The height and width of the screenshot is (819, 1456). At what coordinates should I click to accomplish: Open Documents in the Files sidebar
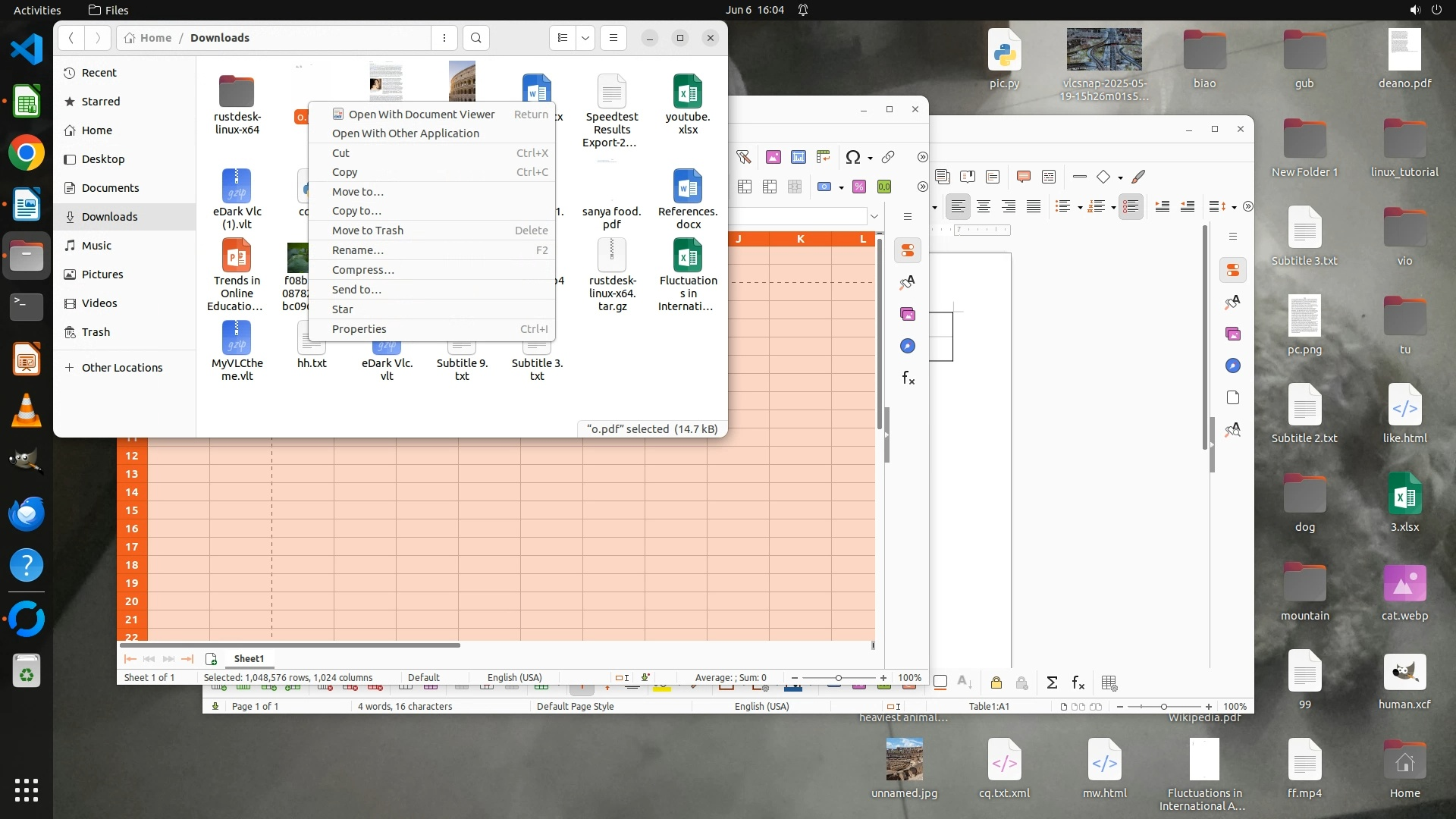[x=110, y=188]
